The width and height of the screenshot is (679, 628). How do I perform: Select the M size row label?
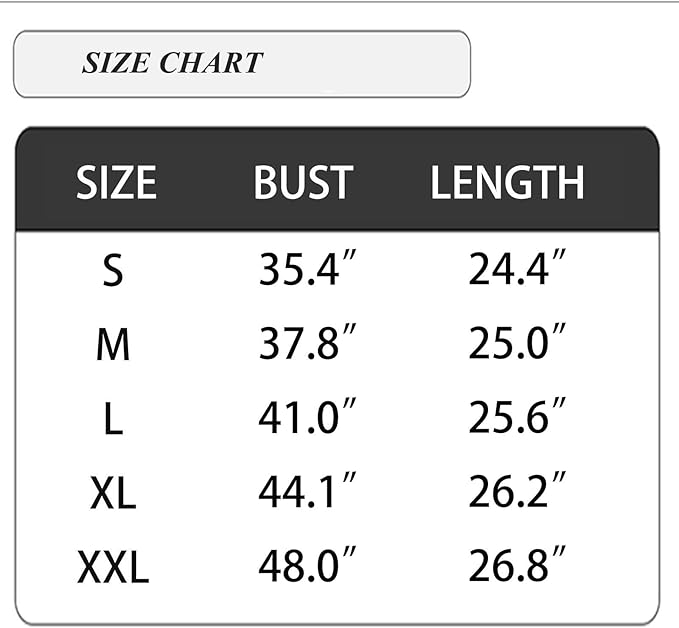coord(113,345)
